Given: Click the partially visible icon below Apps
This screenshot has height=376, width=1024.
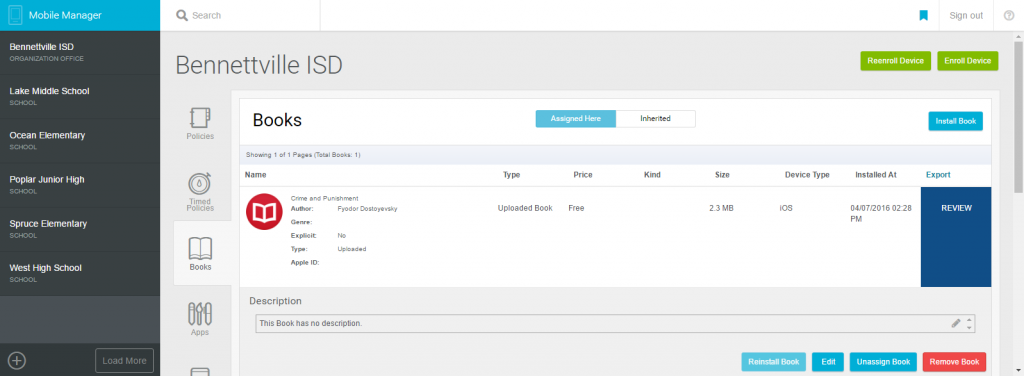Looking at the screenshot, I should point(200,371).
